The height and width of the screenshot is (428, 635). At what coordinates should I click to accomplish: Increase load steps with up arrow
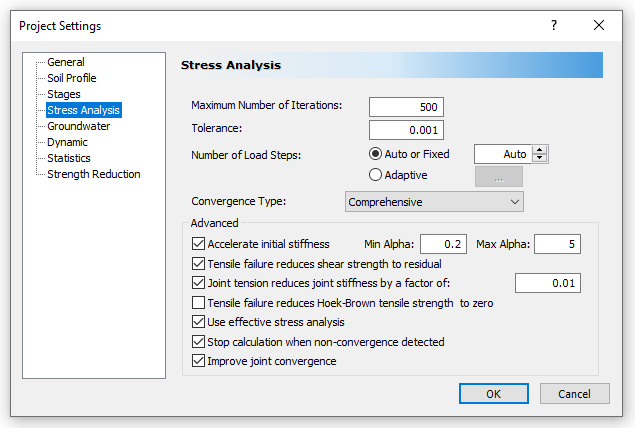point(540,150)
